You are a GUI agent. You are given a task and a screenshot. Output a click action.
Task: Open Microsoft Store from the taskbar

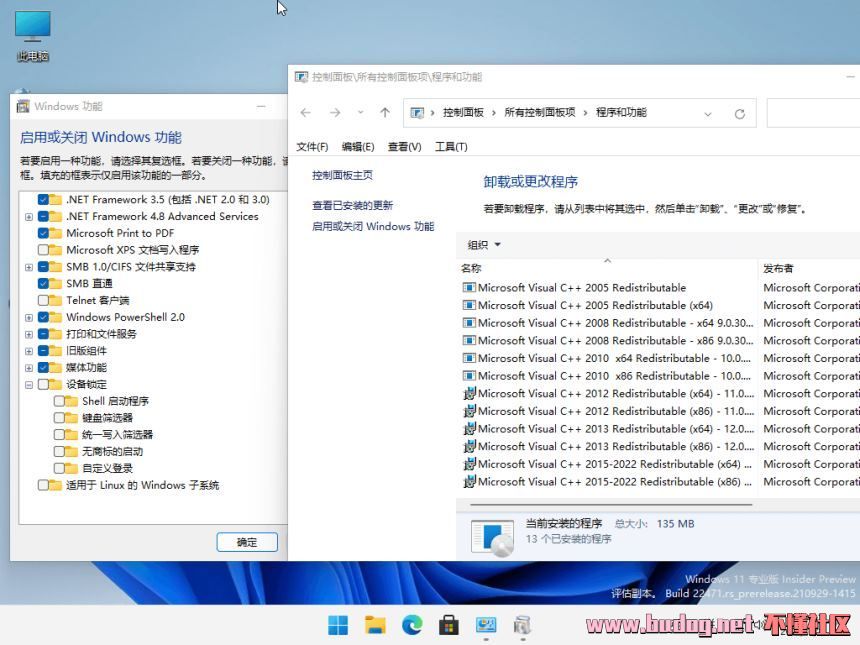tap(449, 624)
